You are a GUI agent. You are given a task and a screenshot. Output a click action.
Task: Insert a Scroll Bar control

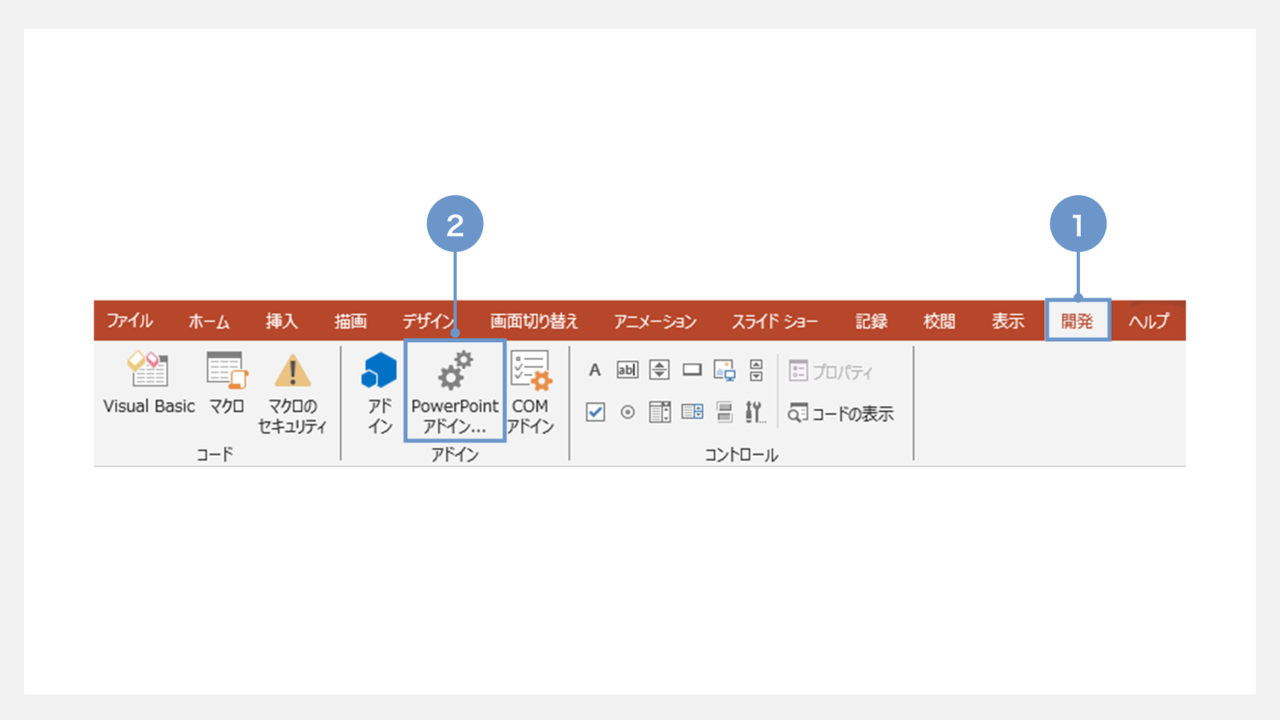(756, 370)
